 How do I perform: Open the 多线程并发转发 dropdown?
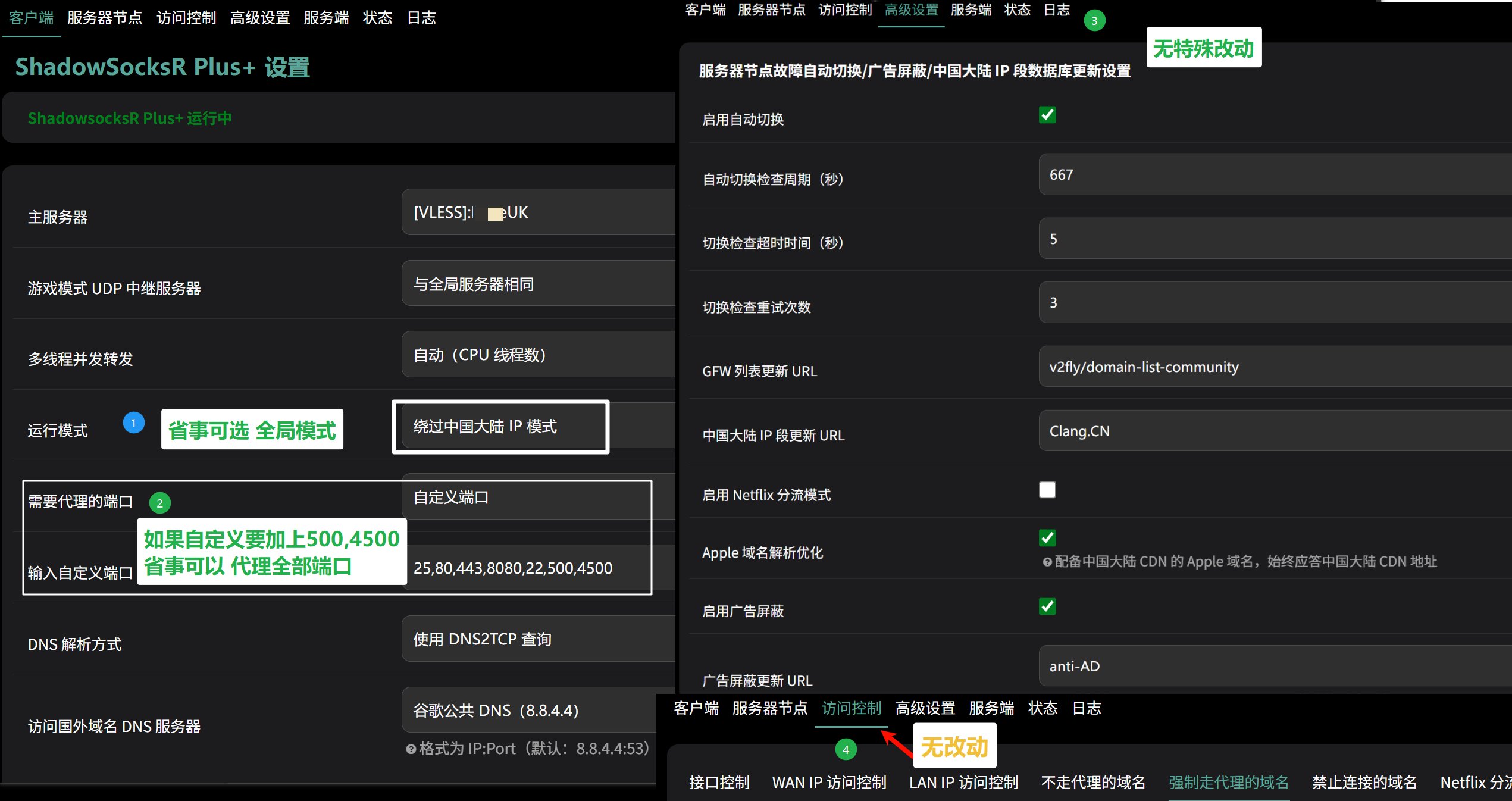pos(536,354)
